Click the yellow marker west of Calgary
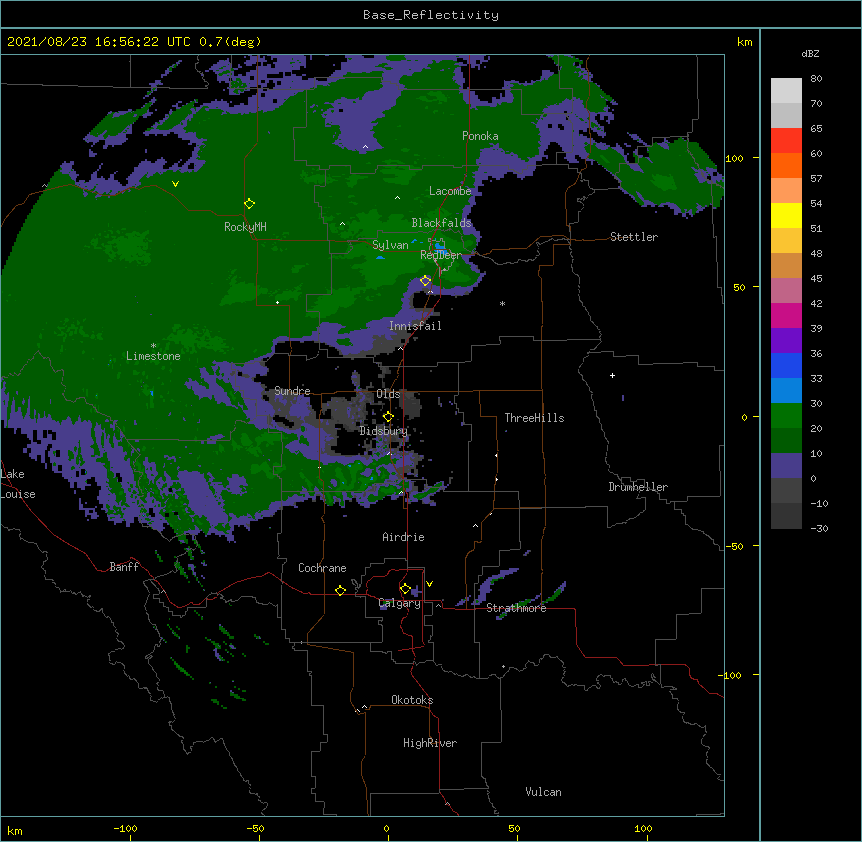This screenshot has height=842, width=862. pos(340,590)
